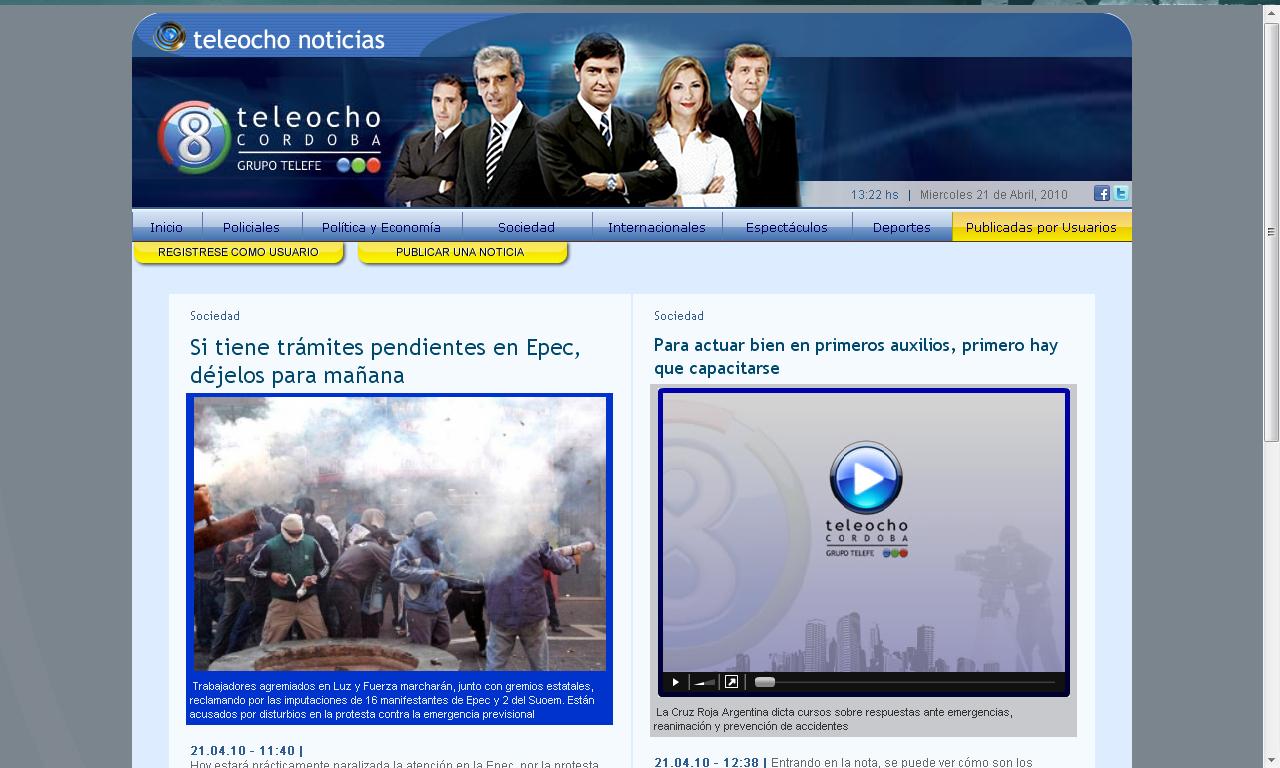Click the date Miercoles 21 de Abril, 2010
Image resolution: width=1280 pixels, height=768 pixels.
coord(994,195)
